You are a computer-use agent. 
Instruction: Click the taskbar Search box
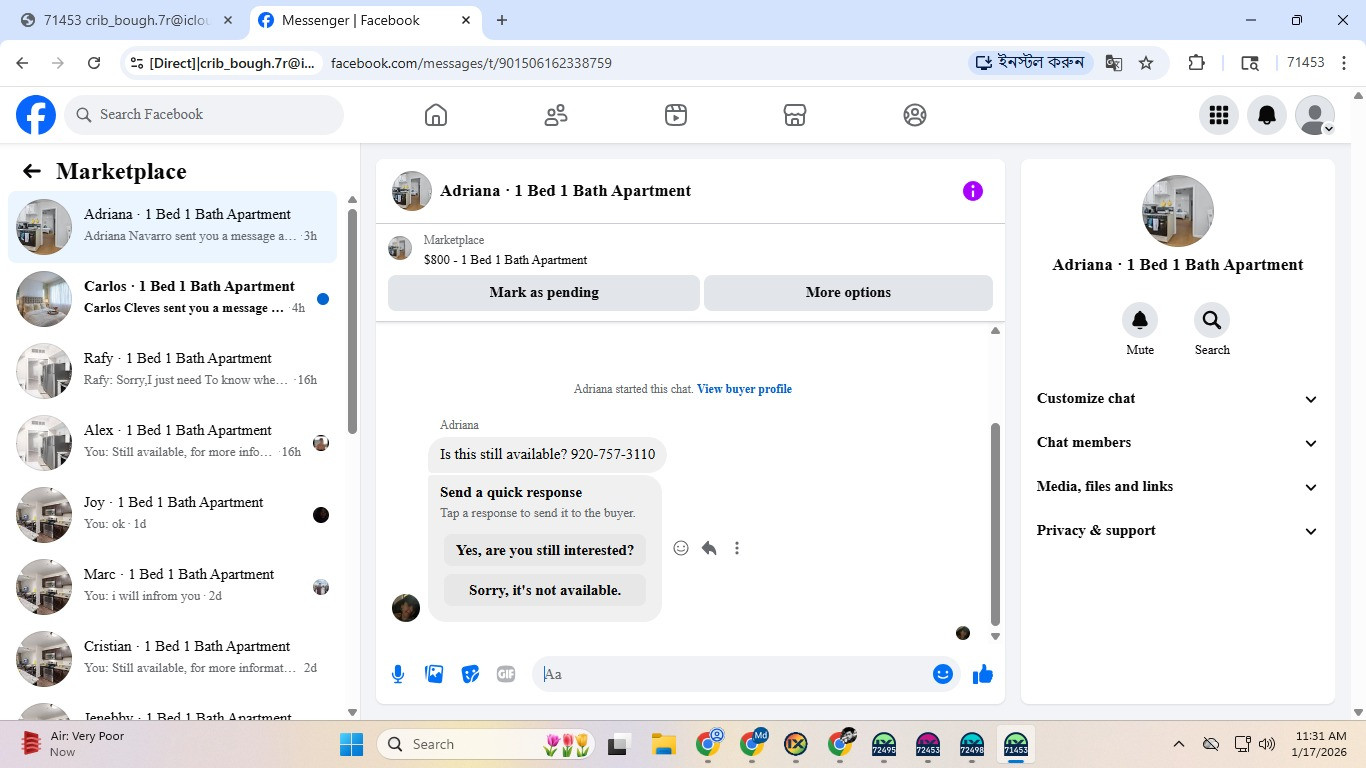click(x=487, y=744)
